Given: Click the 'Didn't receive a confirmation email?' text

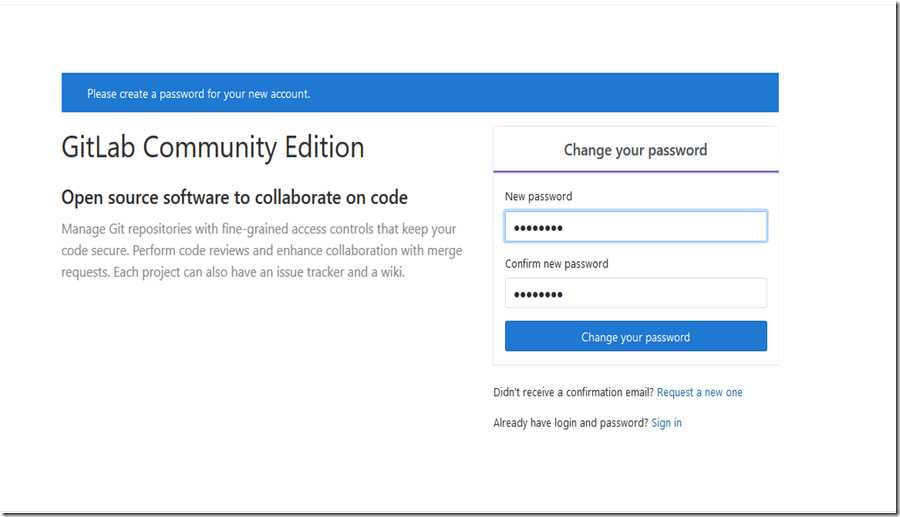Looking at the screenshot, I should (573, 392).
